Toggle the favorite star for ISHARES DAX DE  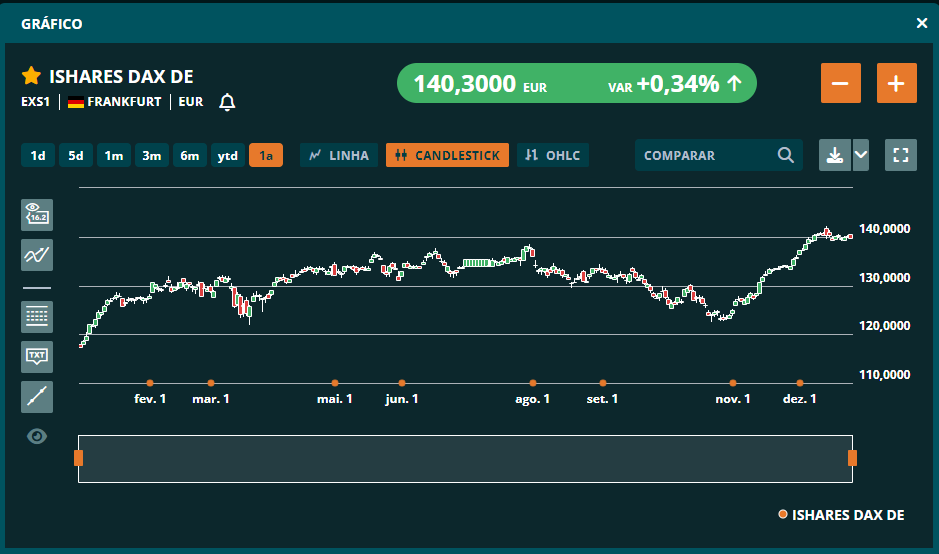click(x=31, y=76)
